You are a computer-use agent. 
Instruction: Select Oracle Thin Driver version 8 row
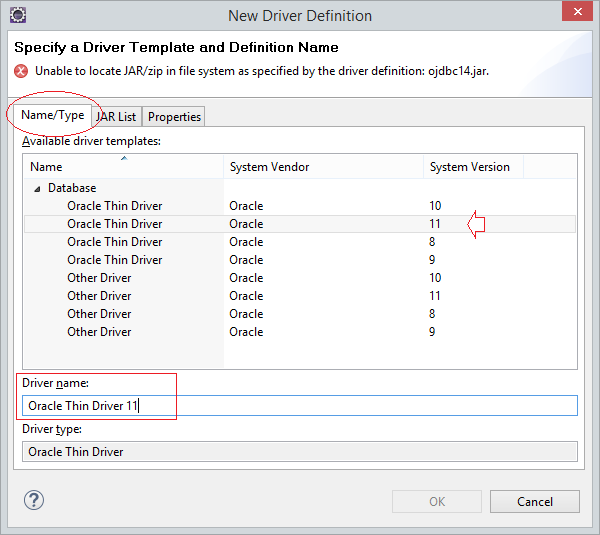coord(300,242)
